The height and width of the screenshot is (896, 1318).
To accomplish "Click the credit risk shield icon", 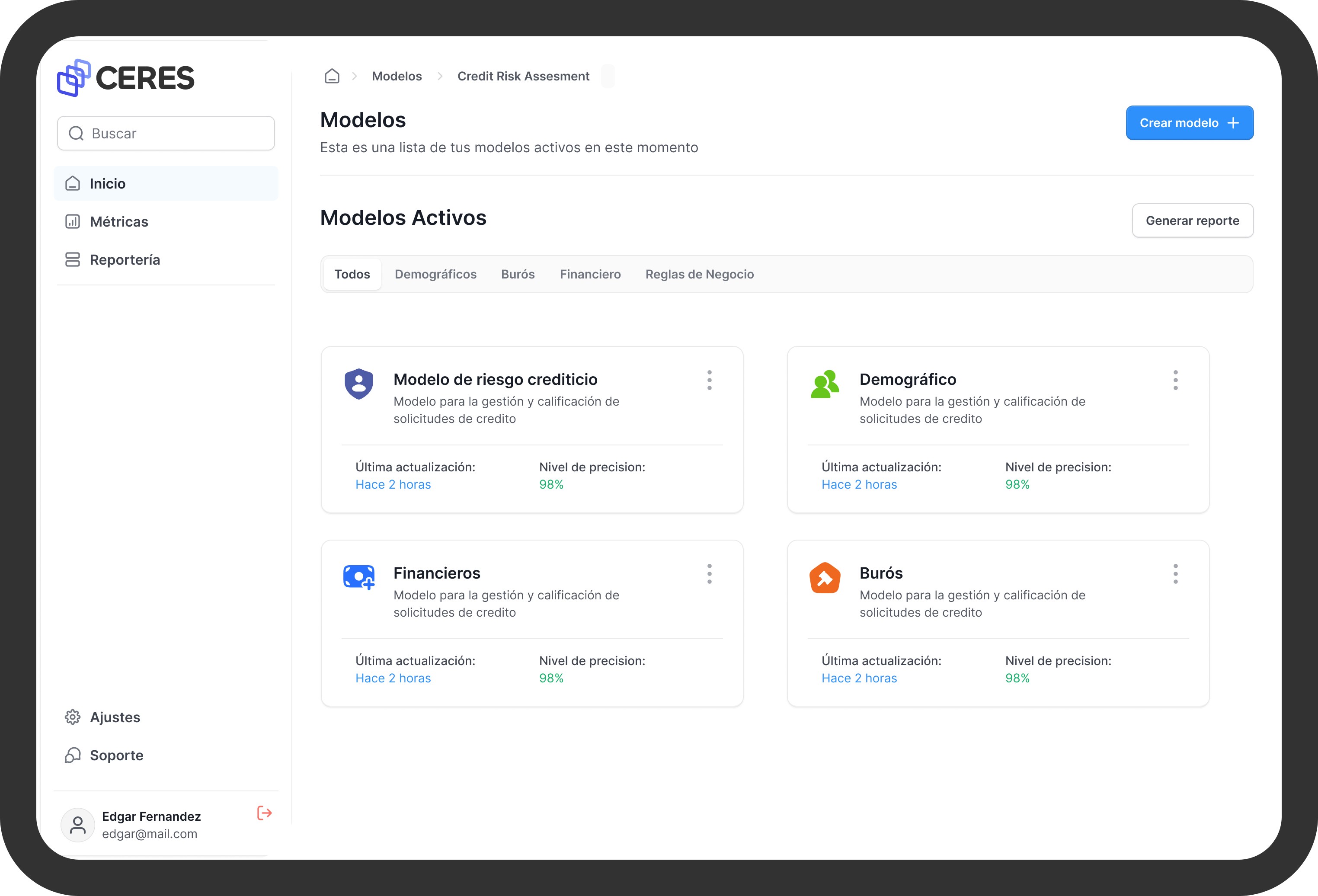I will 359,384.
